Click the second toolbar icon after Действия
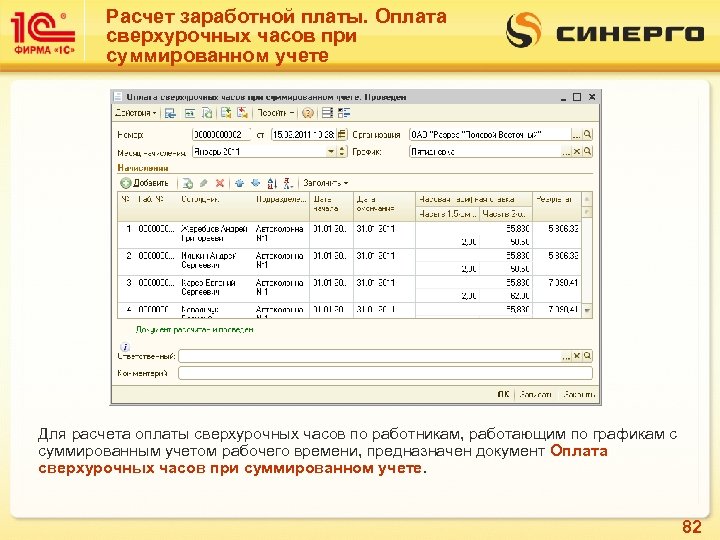720x540 pixels. point(190,113)
